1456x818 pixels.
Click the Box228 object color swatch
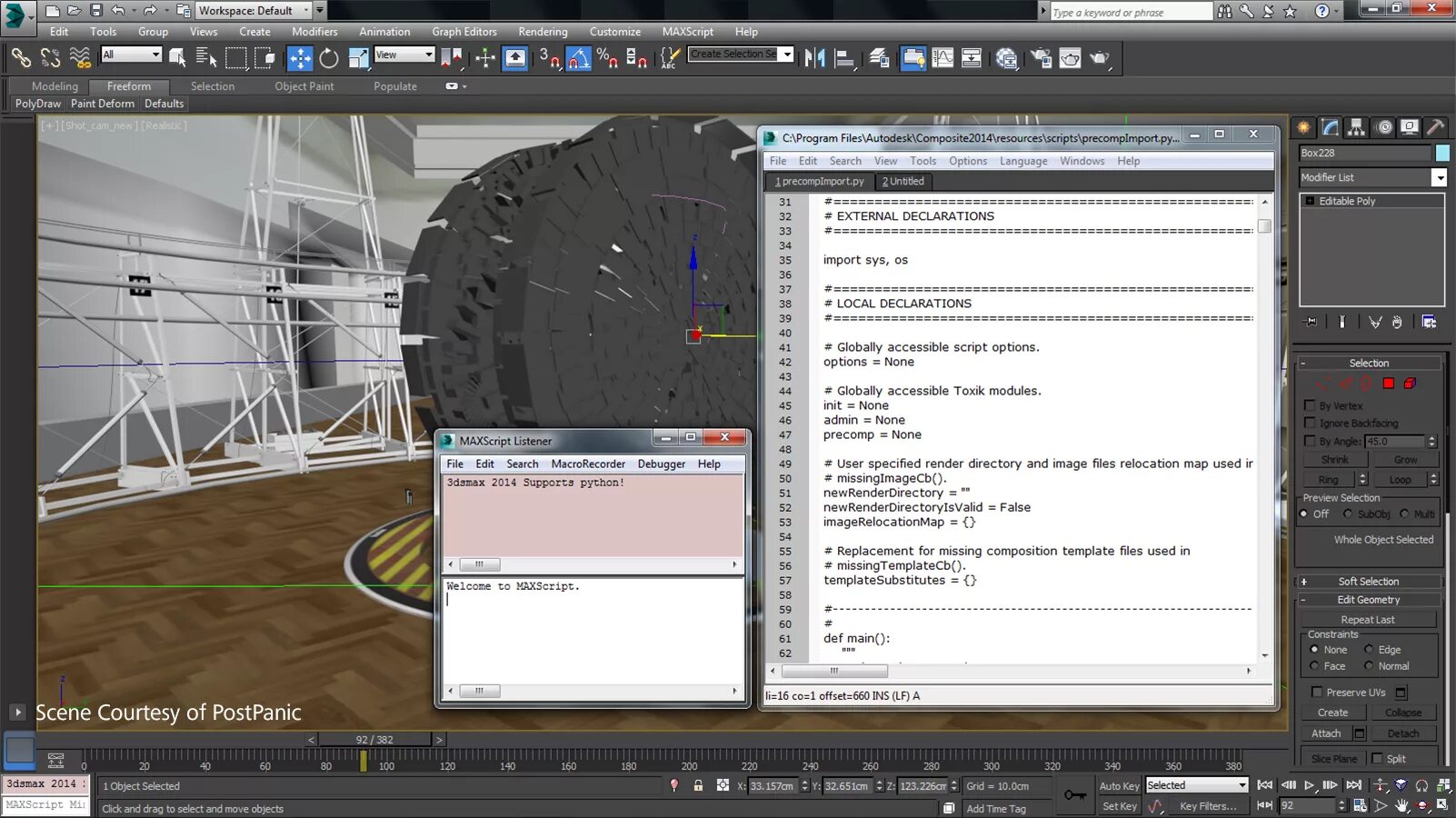[1442, 154]
